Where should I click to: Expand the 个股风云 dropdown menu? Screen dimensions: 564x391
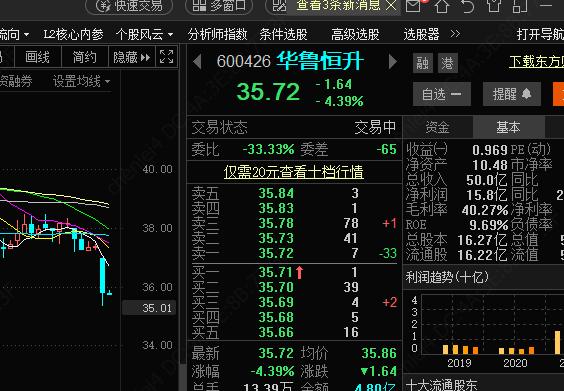144,35
